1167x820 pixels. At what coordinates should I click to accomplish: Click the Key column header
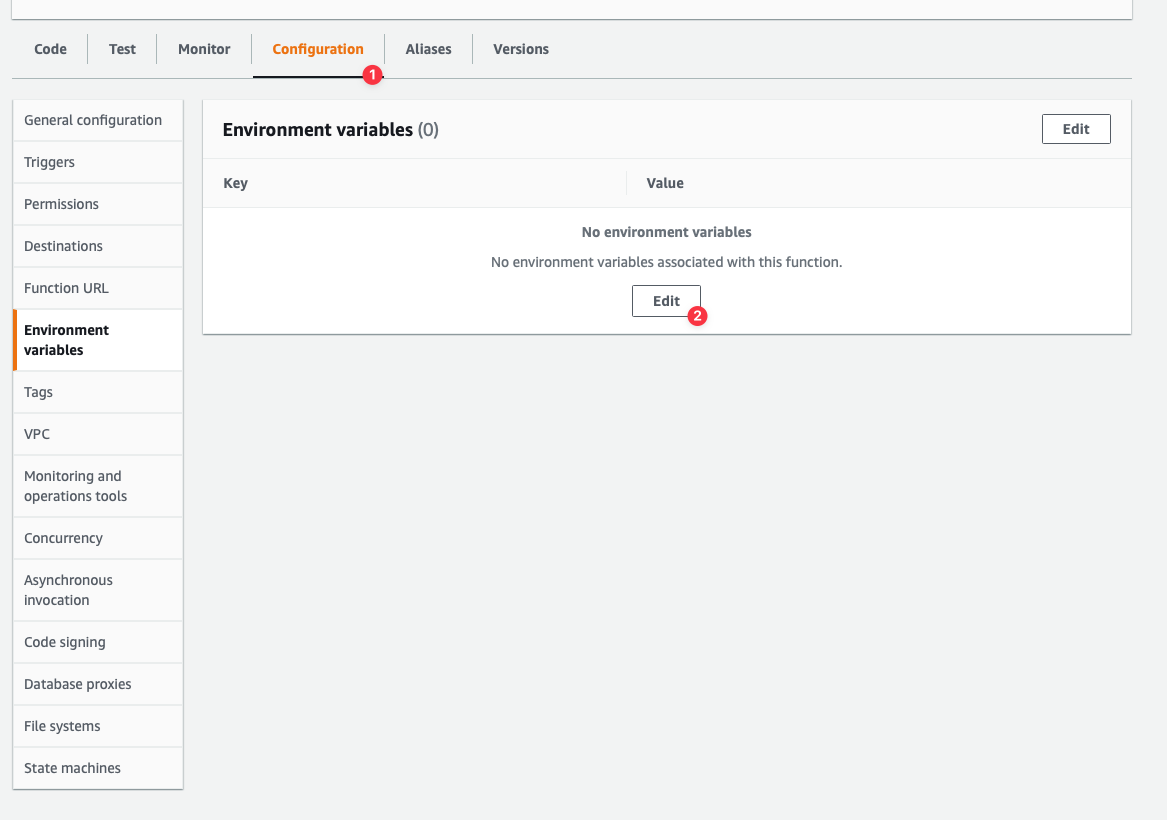pos(235,183)
